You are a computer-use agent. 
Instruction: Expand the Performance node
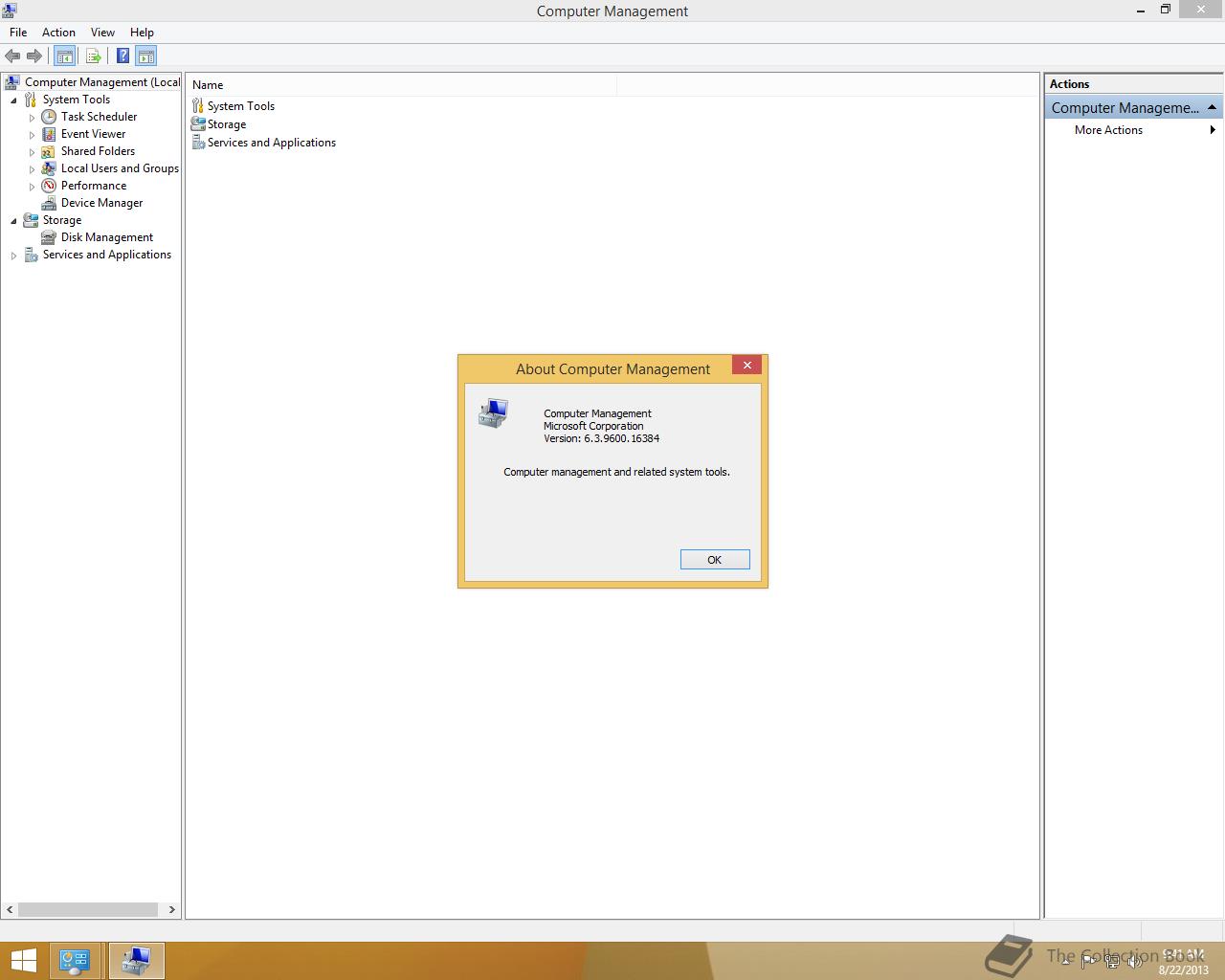[x=32, y=187]
